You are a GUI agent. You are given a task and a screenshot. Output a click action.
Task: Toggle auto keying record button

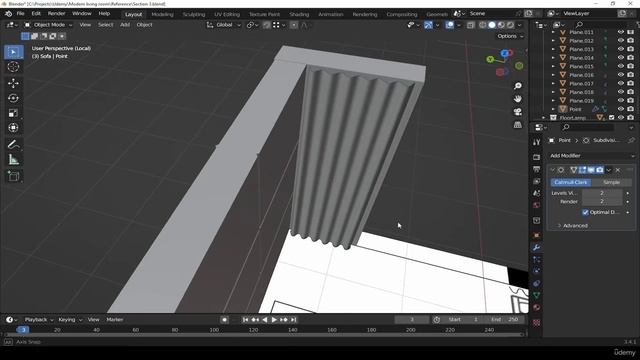(x=224, y=320)
